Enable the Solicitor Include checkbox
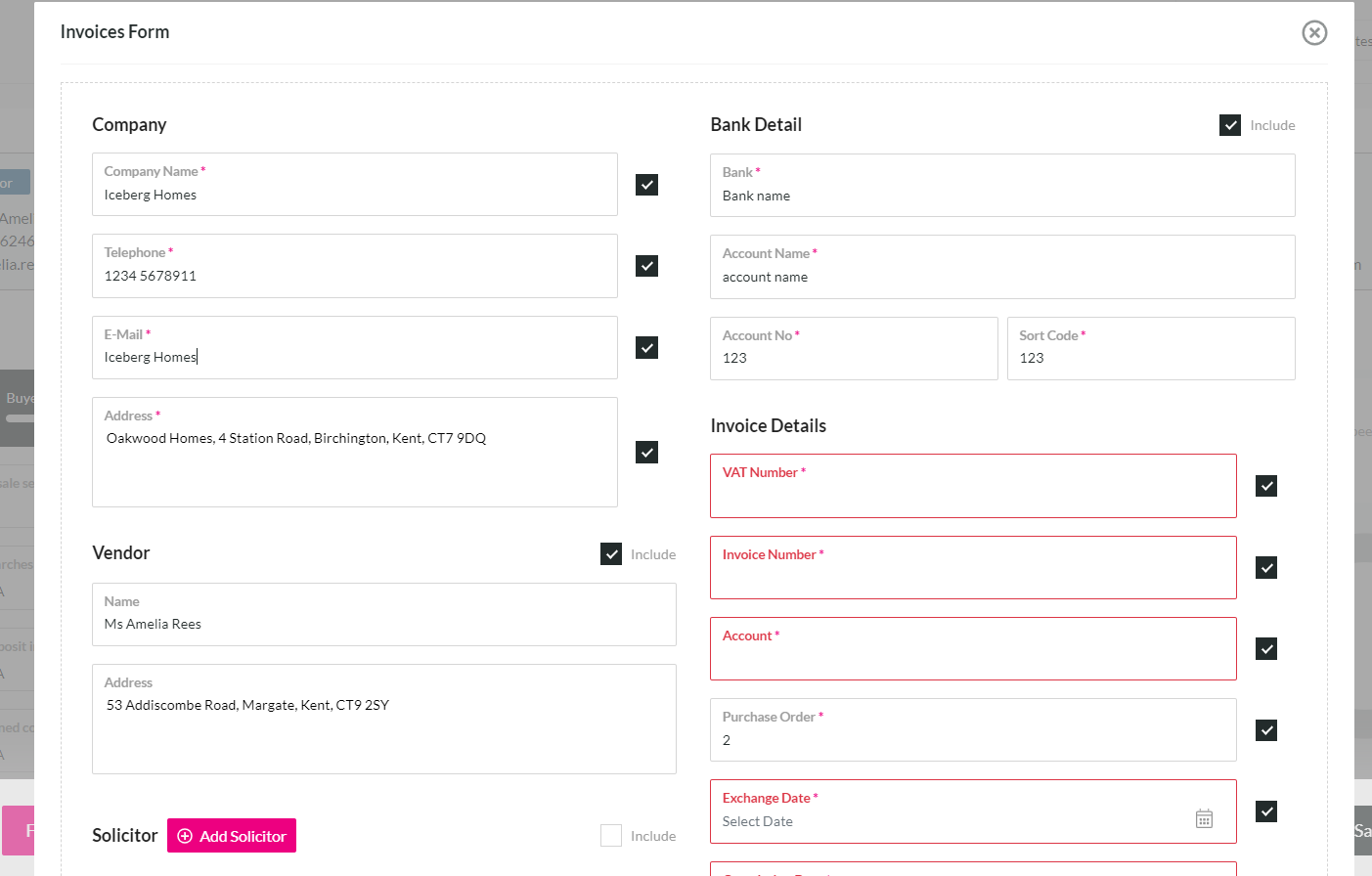This screenshot has width=1372, height=876. (611, 835)
